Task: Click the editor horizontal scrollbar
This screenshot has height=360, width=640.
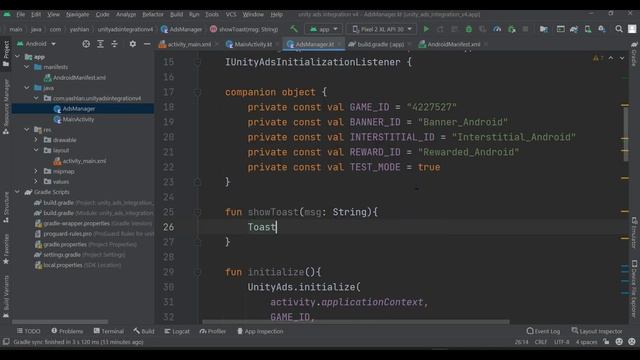Action: click(356, 322)
